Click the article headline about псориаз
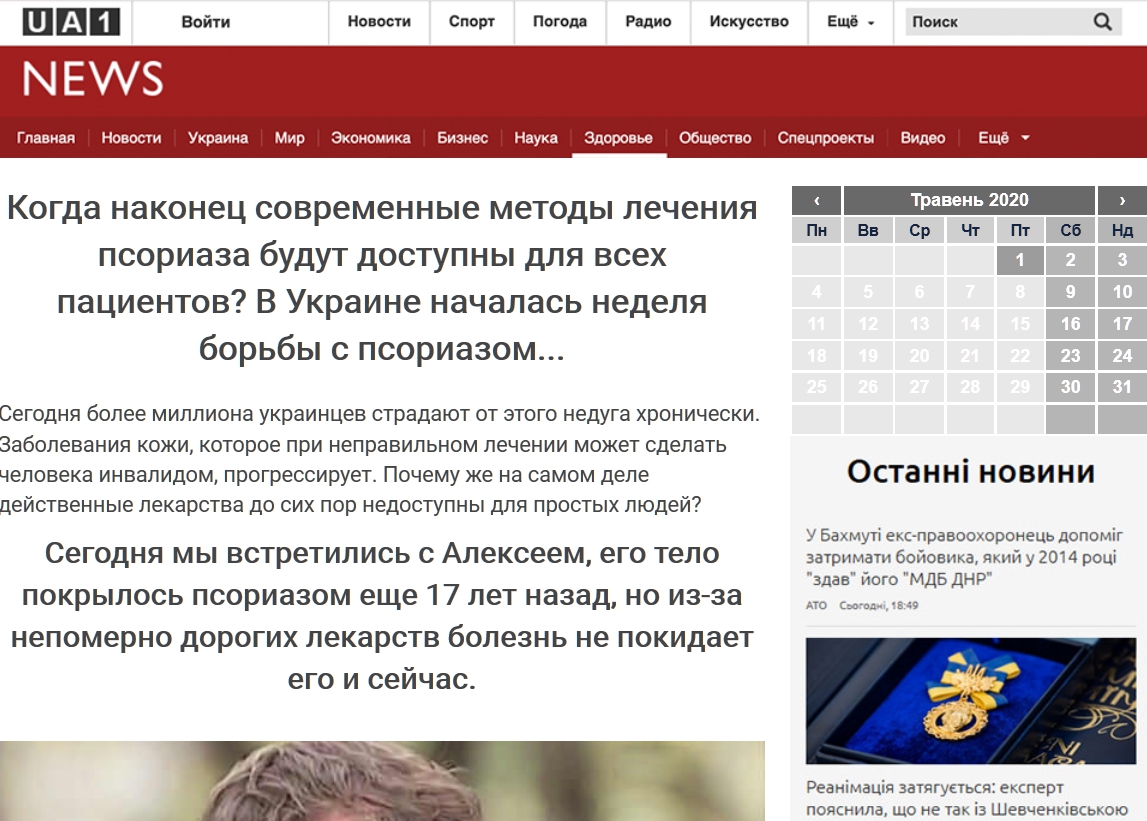 click(382, 278)
